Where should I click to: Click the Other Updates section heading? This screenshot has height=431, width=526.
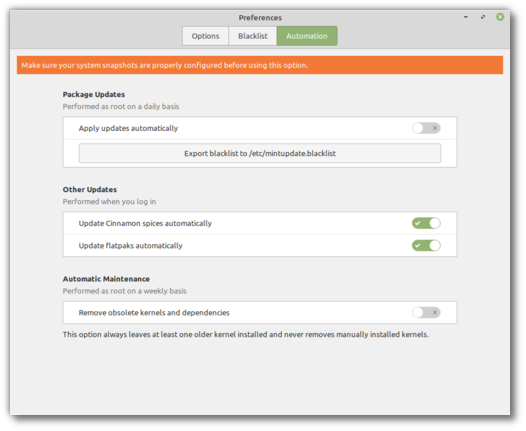90,190
